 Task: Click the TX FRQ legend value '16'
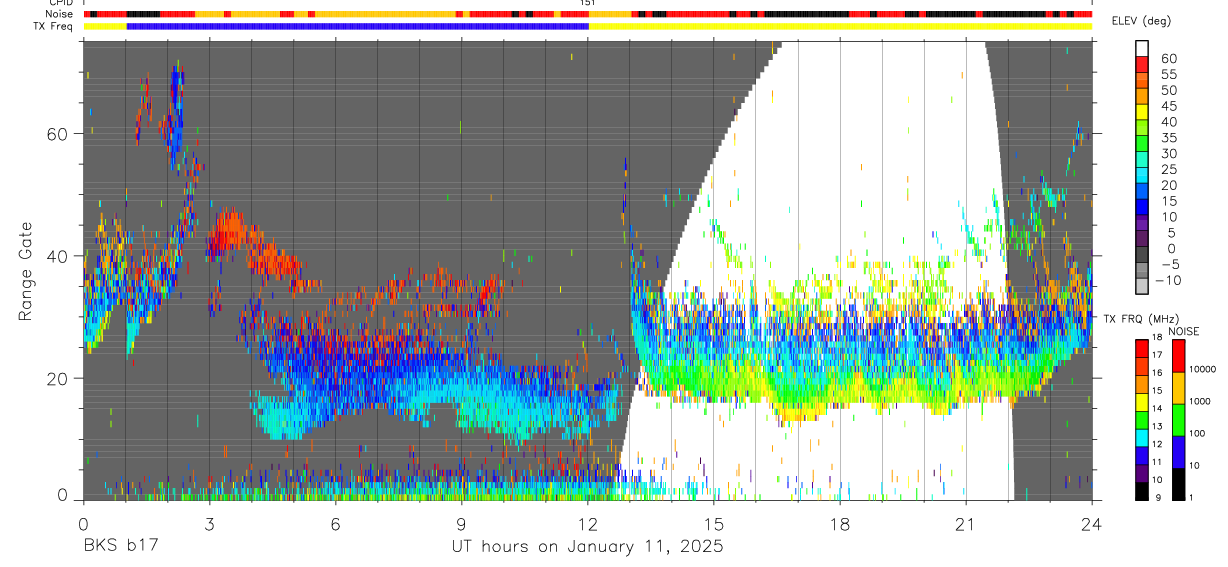coord(1157,373)
